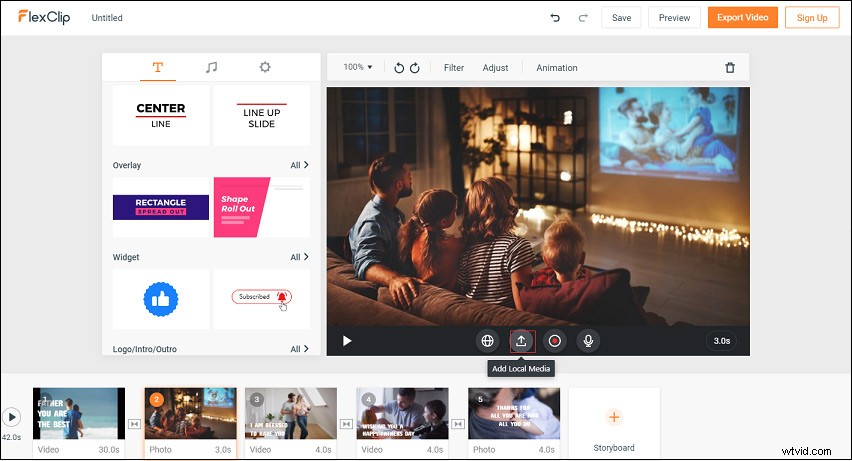Screen dimensions: 852x461
Task: Click the record screen icon
Action: 555,341
